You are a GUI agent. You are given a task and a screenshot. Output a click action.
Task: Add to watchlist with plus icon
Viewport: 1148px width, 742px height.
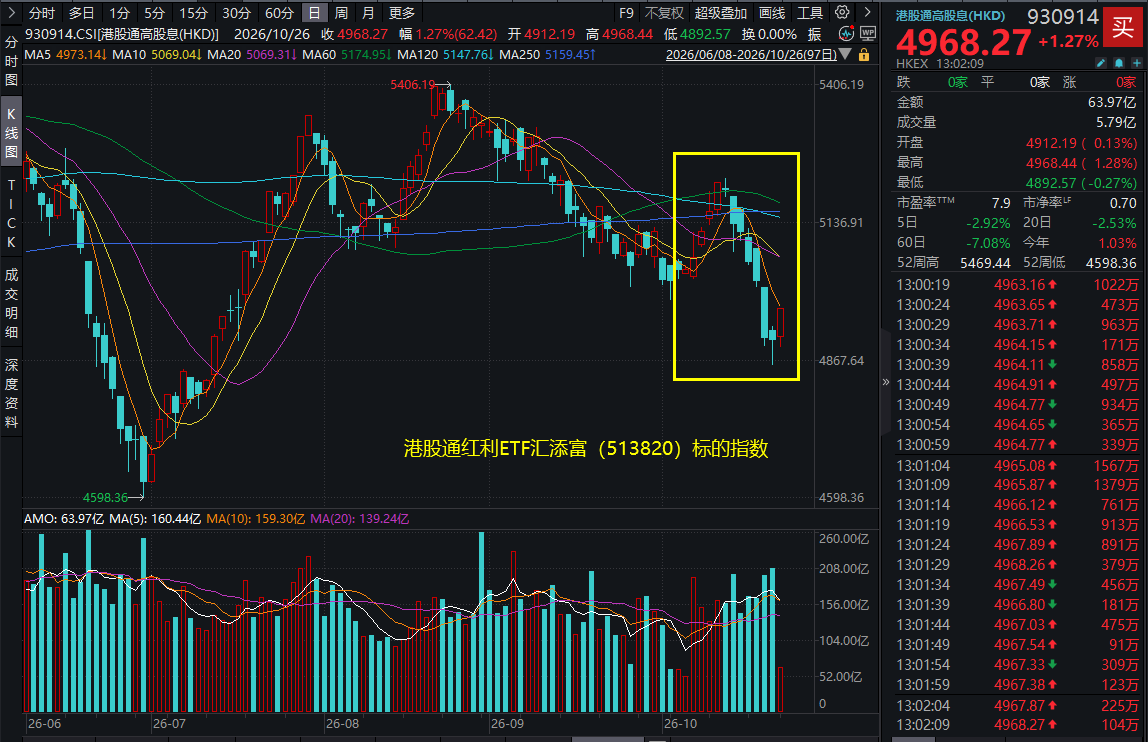[1137, 64]
